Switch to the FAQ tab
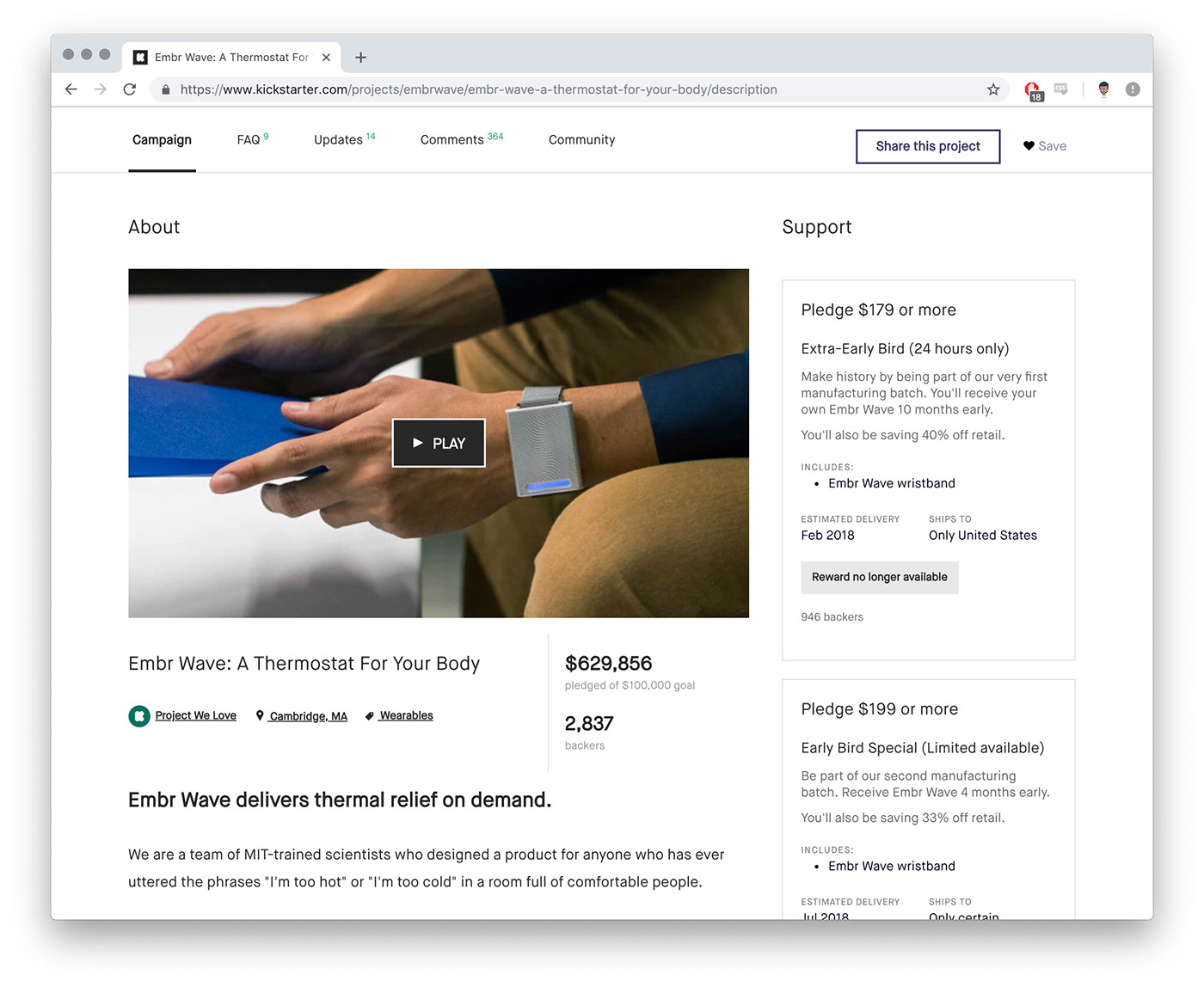1204x987 pixels. [x=253, y=139]
